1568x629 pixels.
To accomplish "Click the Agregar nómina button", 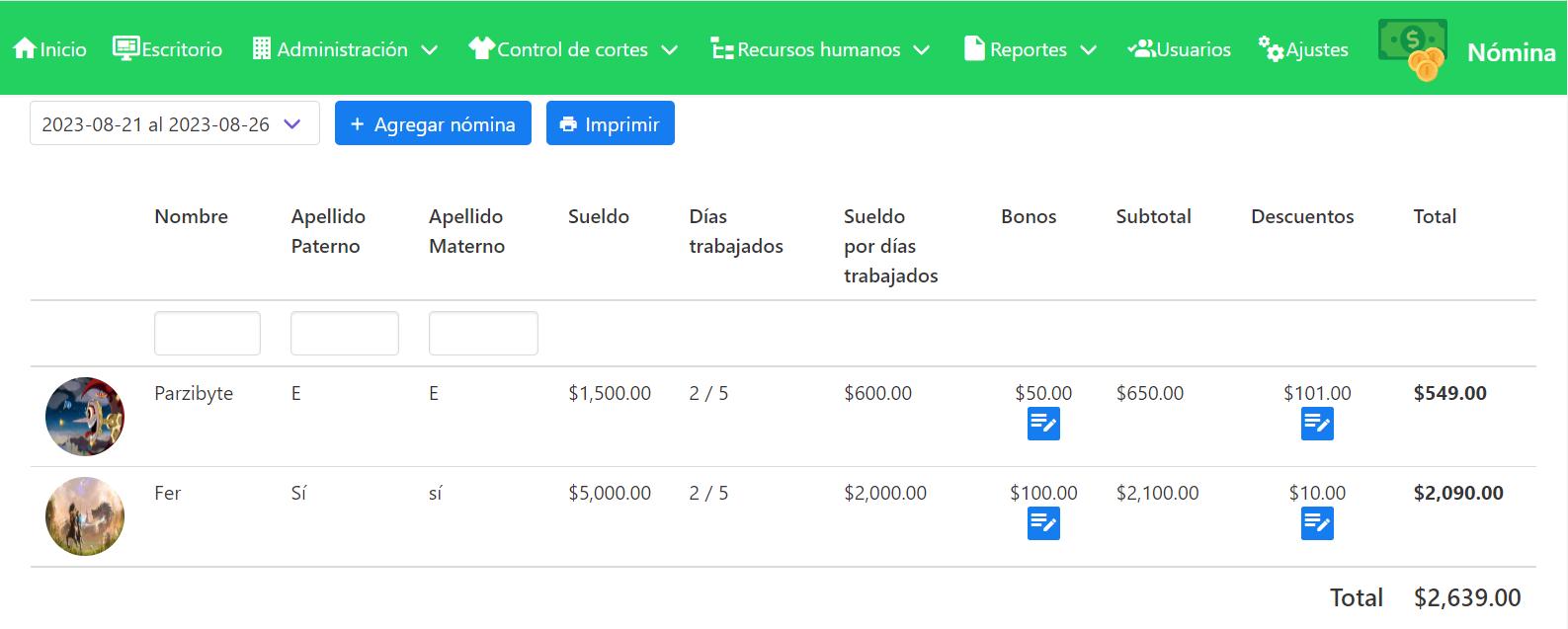I will (x=433, y=124).
